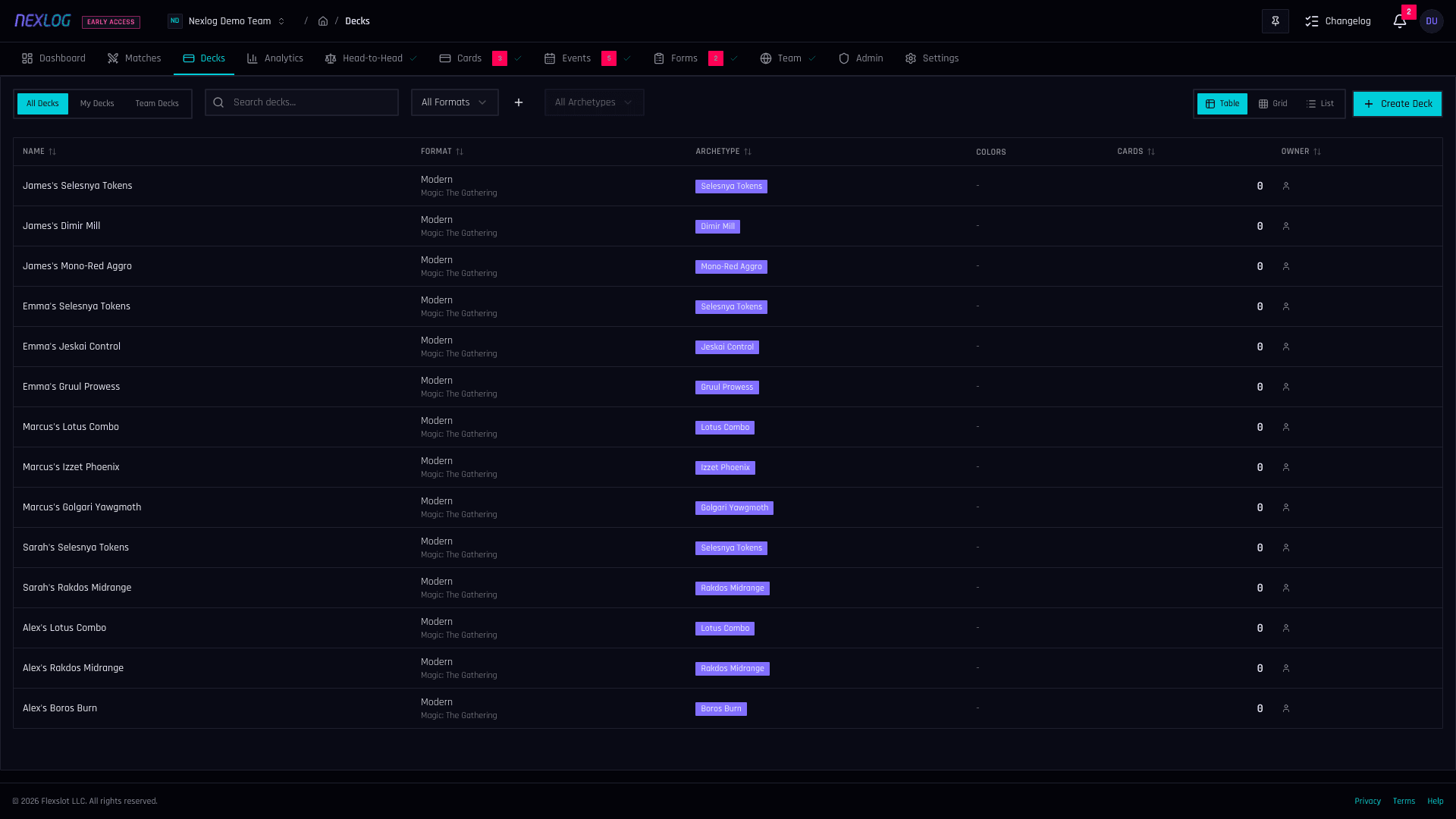Click owner icon for James's Selesnya Tokens

1286,186
